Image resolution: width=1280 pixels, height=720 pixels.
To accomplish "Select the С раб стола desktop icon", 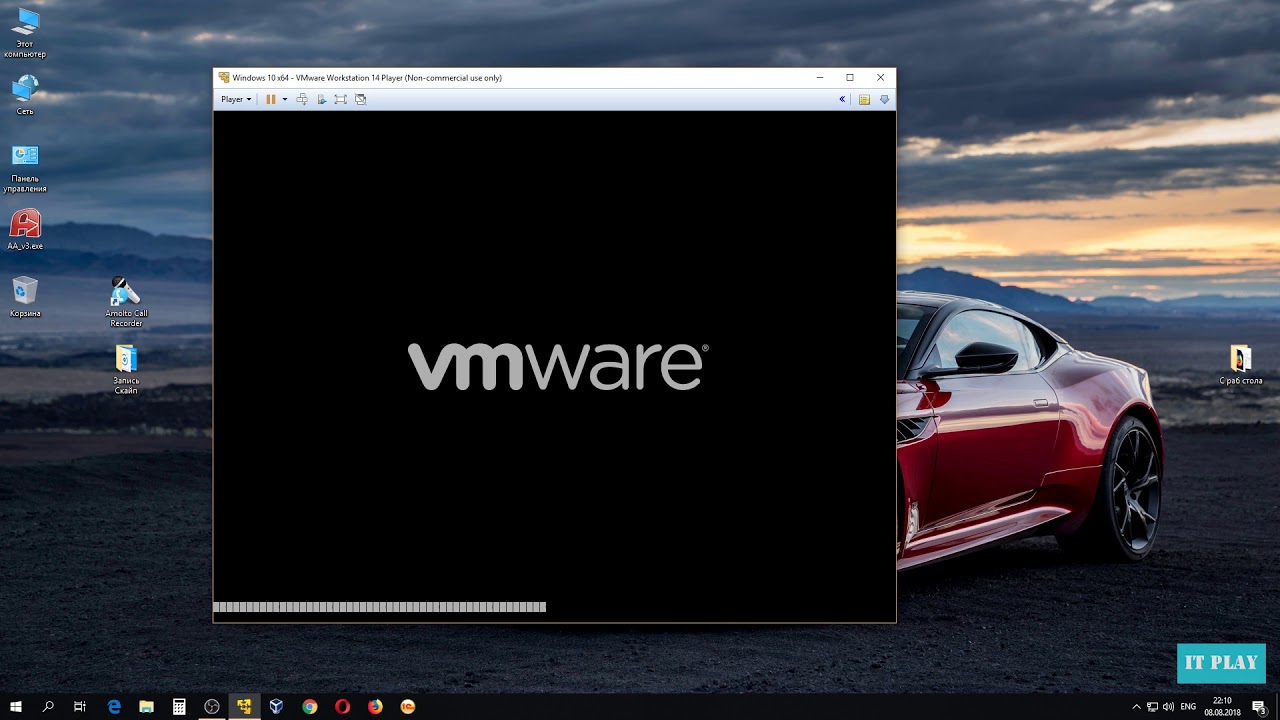I will click(x=1240, y=365).
